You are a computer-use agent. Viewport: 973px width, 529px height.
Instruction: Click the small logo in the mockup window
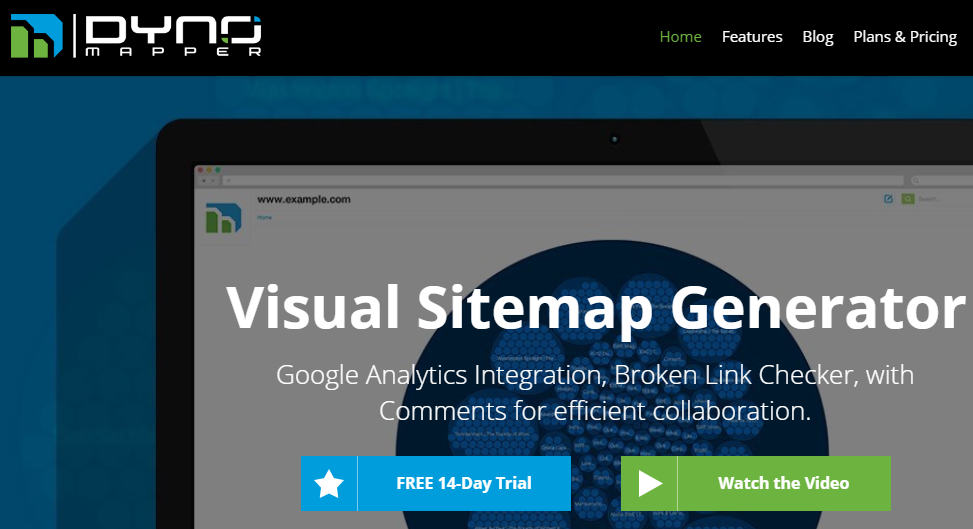(x=223, y=218)
